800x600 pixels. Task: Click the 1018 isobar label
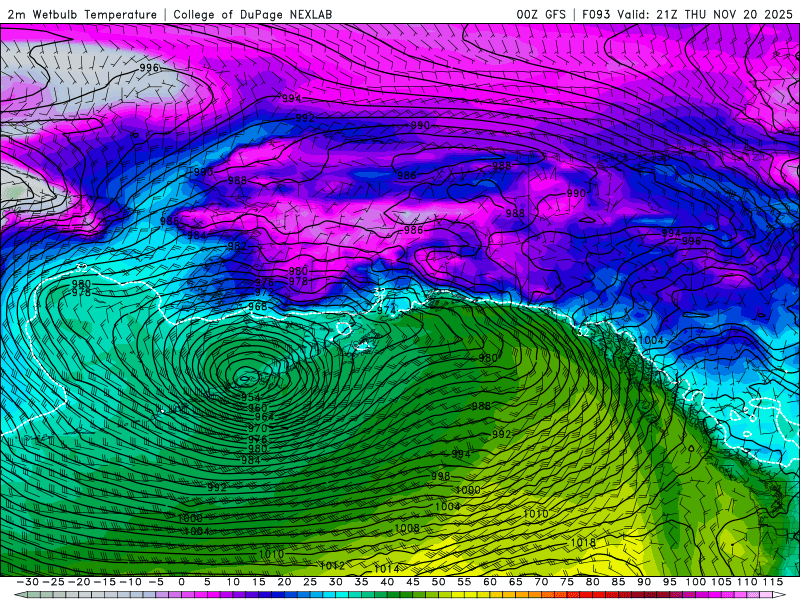[583, 542]
